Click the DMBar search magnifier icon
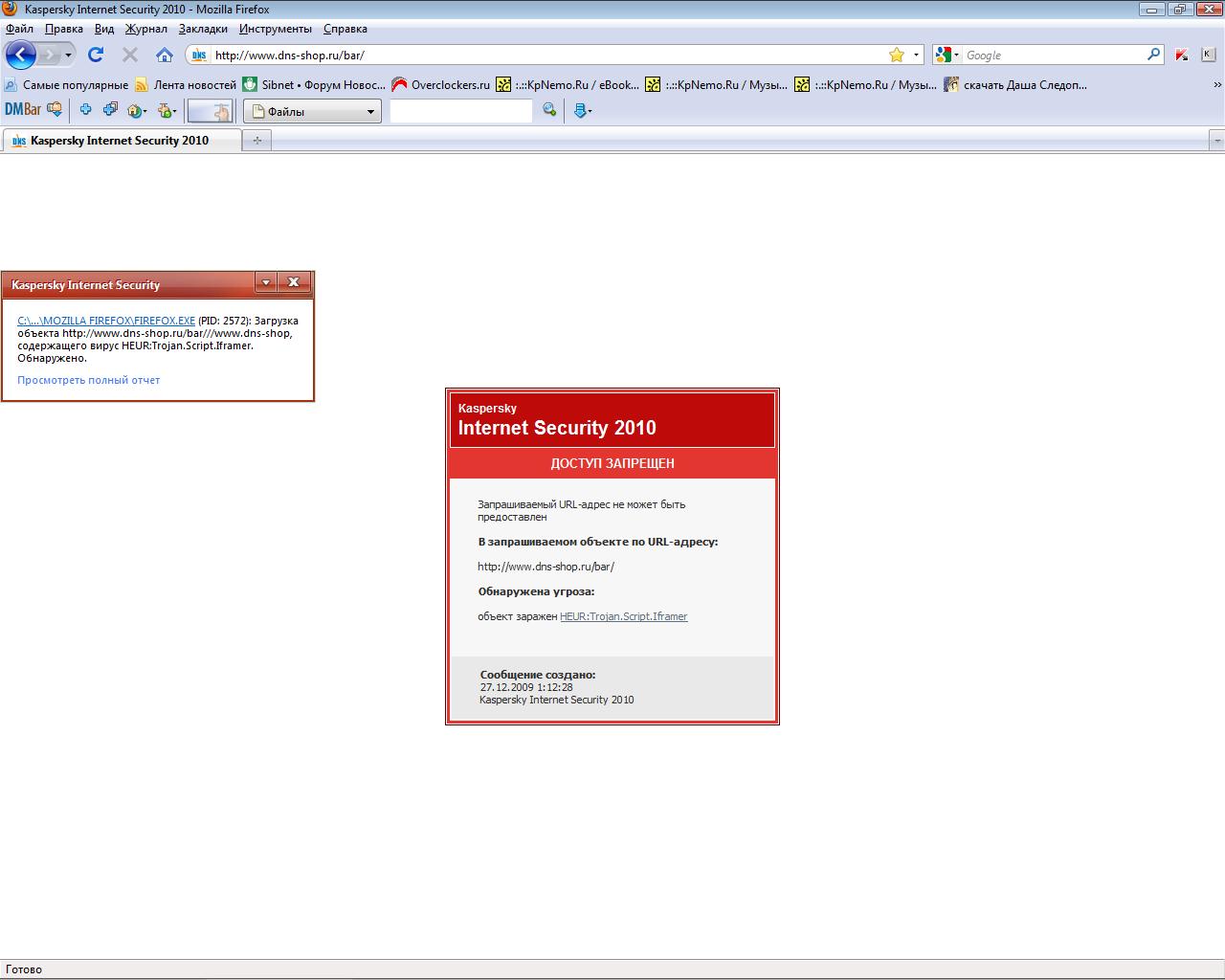 point(549,110)
